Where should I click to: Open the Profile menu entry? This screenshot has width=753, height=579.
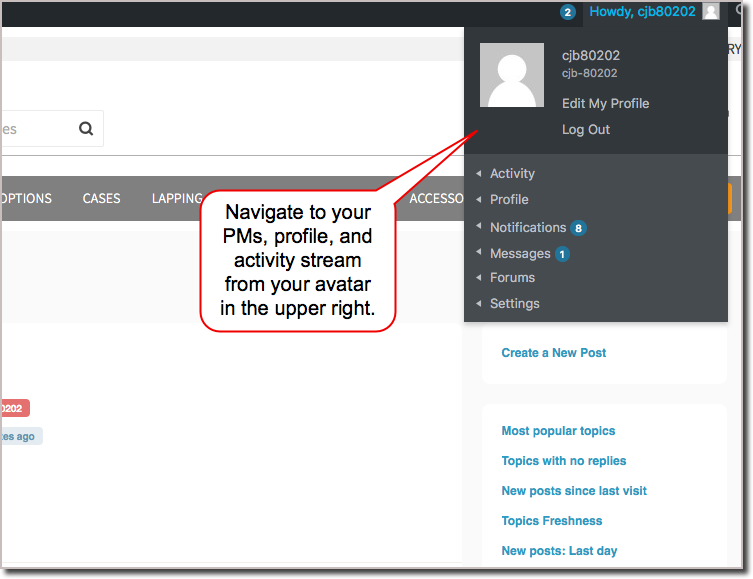[509, 199]
